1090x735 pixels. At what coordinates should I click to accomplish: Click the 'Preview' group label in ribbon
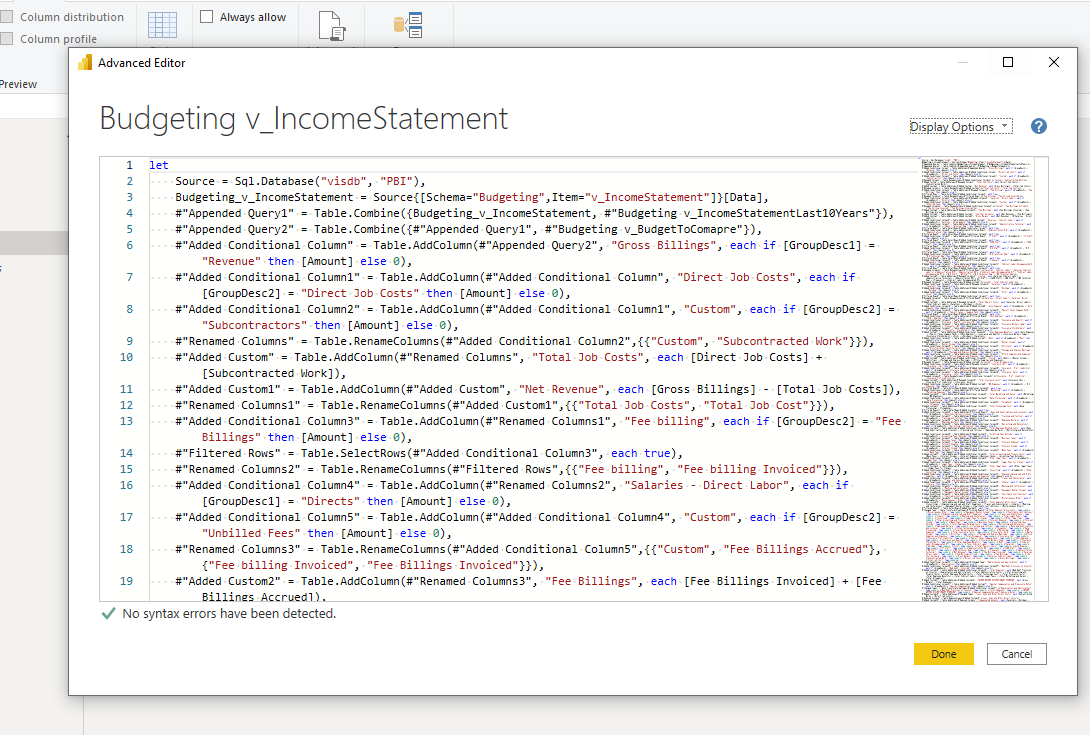coord(18,84)
